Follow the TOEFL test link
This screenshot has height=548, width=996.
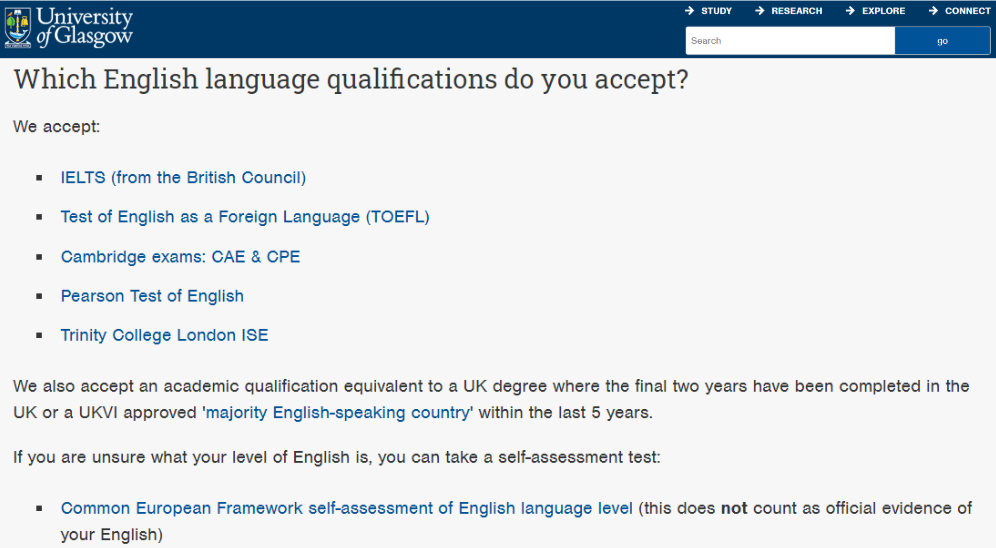coord(245,217)
